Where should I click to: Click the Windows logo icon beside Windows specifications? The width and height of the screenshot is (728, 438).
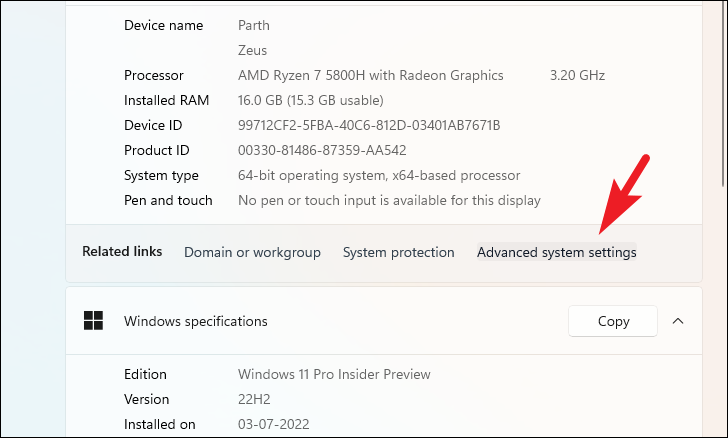pos(93,320)
